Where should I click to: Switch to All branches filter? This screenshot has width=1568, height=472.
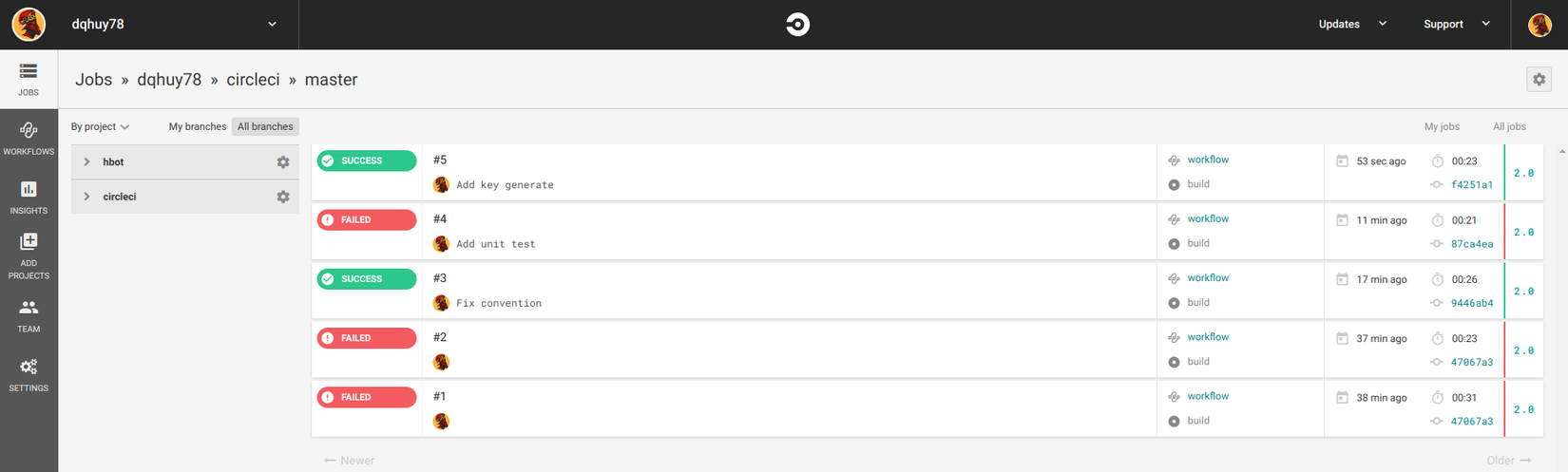tap(265, 126)
